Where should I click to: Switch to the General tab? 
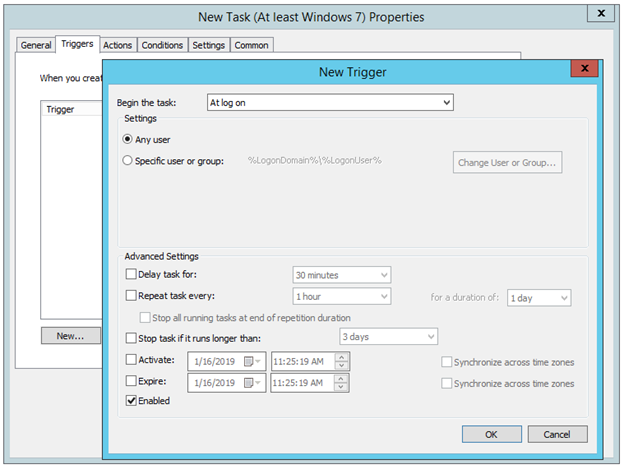pyautogui.click(x=36, y=45)
